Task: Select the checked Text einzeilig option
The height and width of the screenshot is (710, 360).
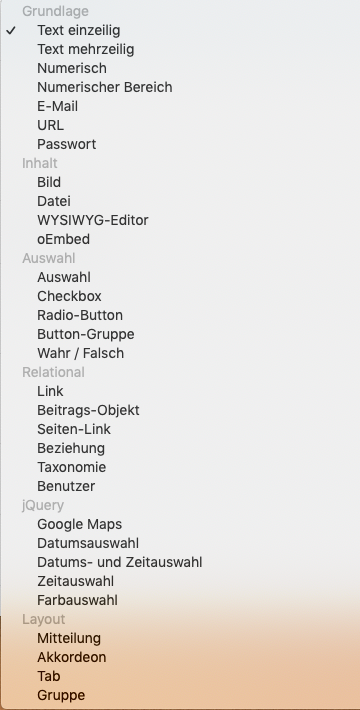Action: coord(180,30)
